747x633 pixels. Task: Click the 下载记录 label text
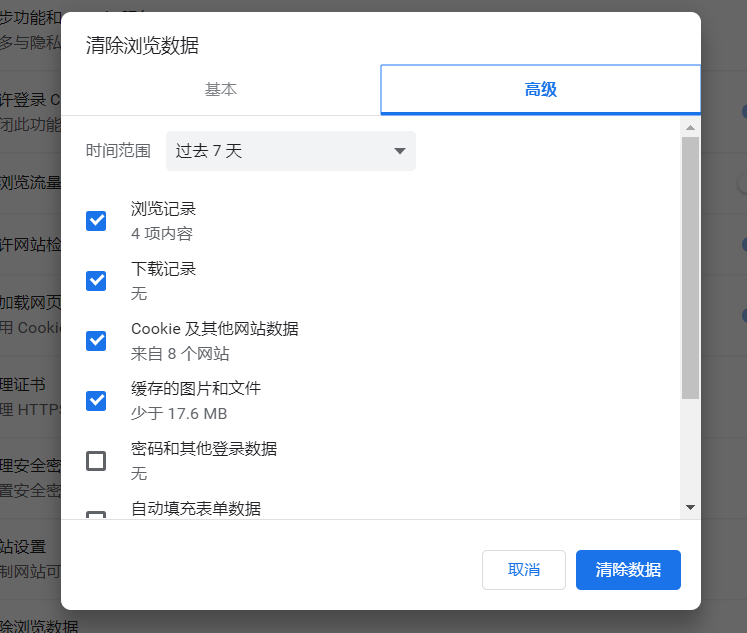[163, 269]
